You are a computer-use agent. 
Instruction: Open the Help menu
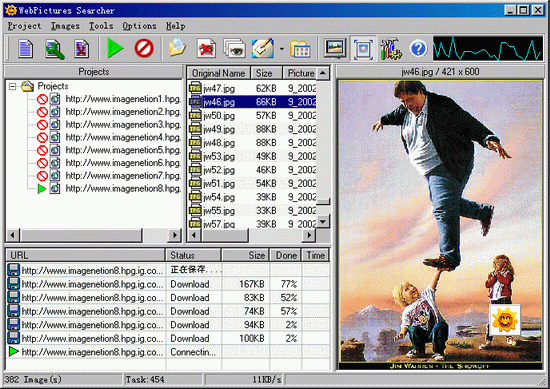tap(175, 26)
